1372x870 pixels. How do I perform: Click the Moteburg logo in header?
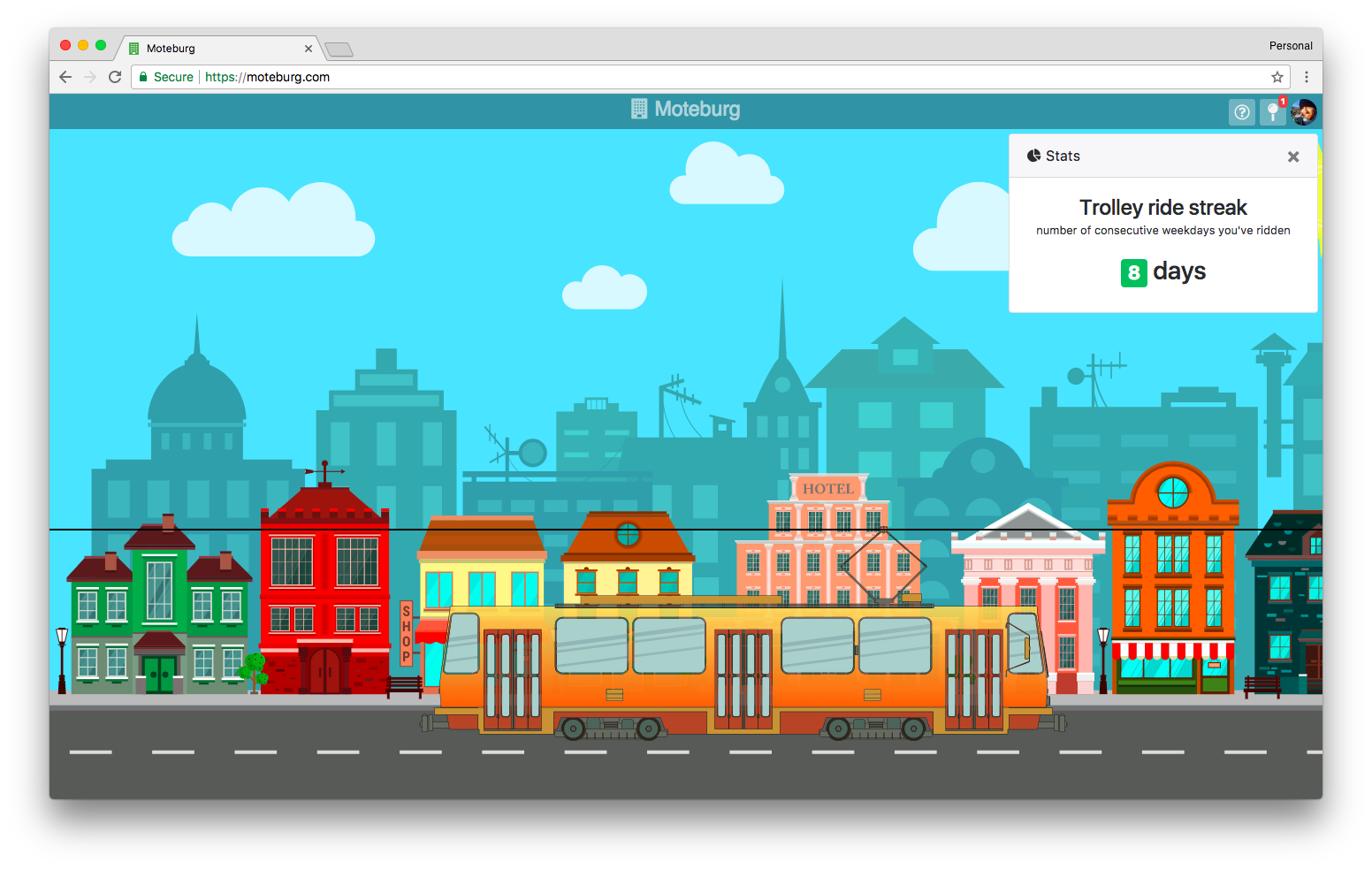coord(685,110)
